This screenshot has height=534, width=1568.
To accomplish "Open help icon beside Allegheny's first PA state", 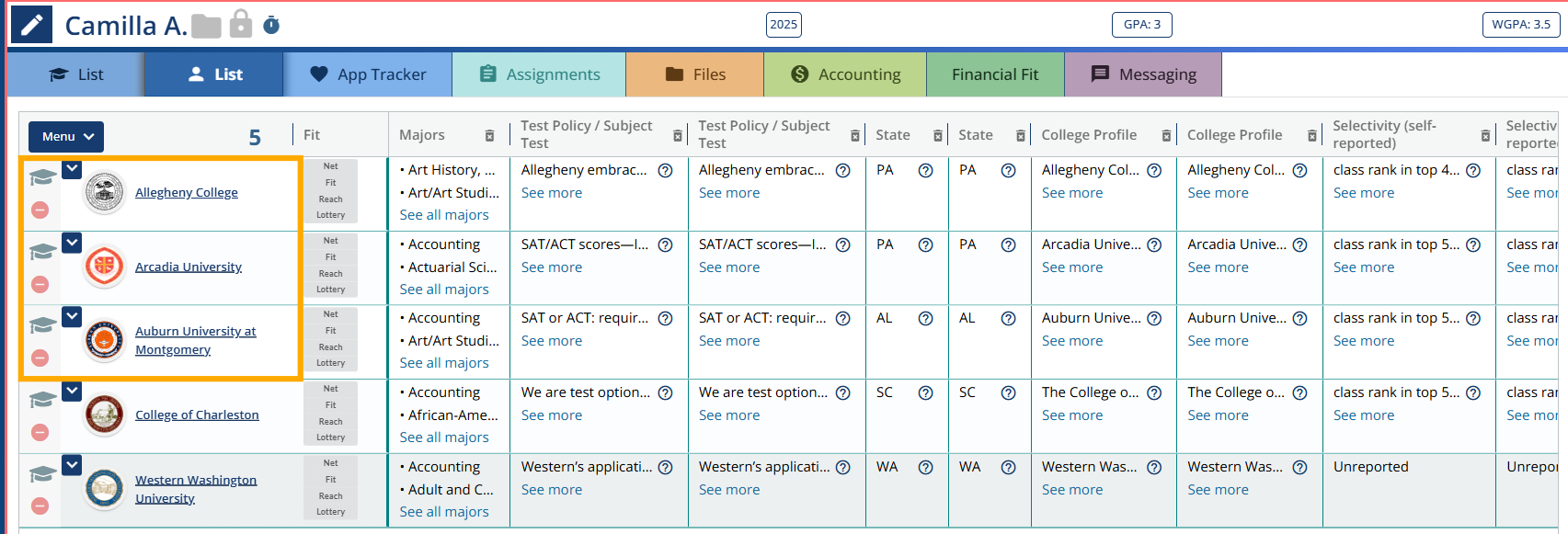I will pos(926,170).
